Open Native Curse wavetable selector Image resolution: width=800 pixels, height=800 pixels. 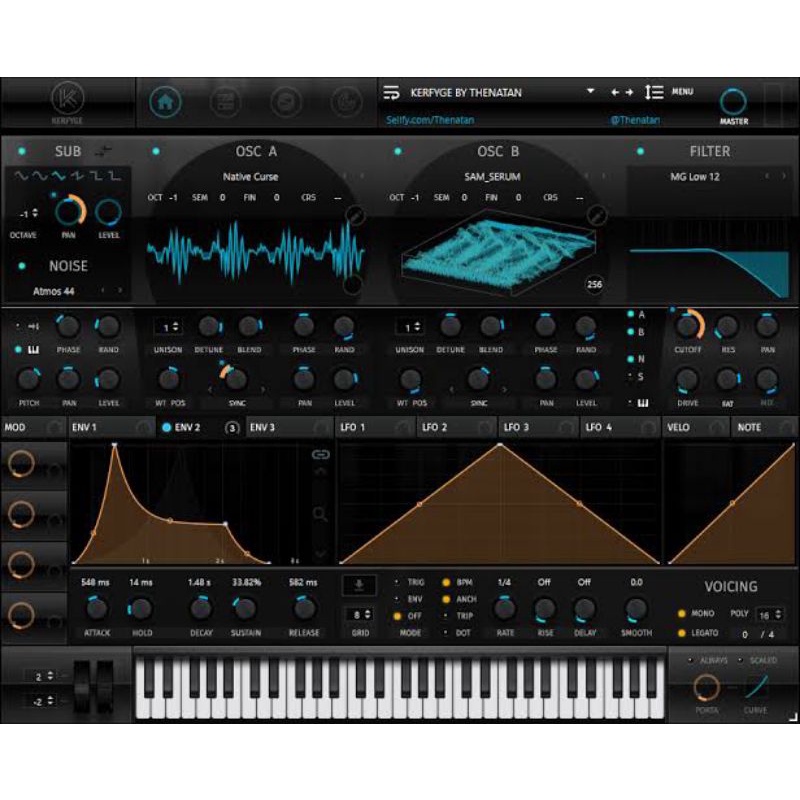[250, 177]
